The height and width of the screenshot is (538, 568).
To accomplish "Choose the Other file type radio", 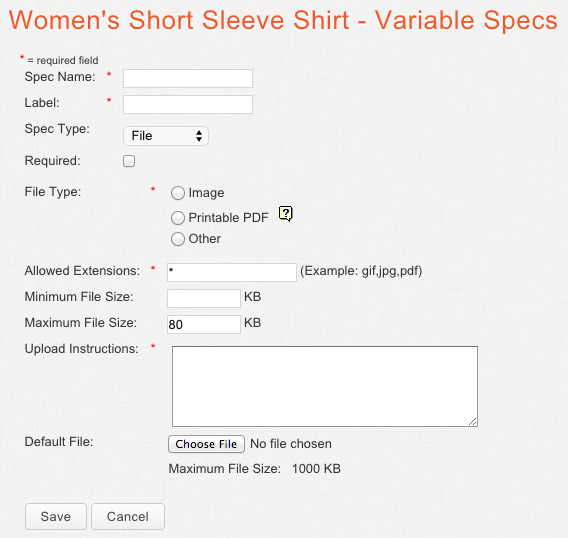I will pos(178,239).
